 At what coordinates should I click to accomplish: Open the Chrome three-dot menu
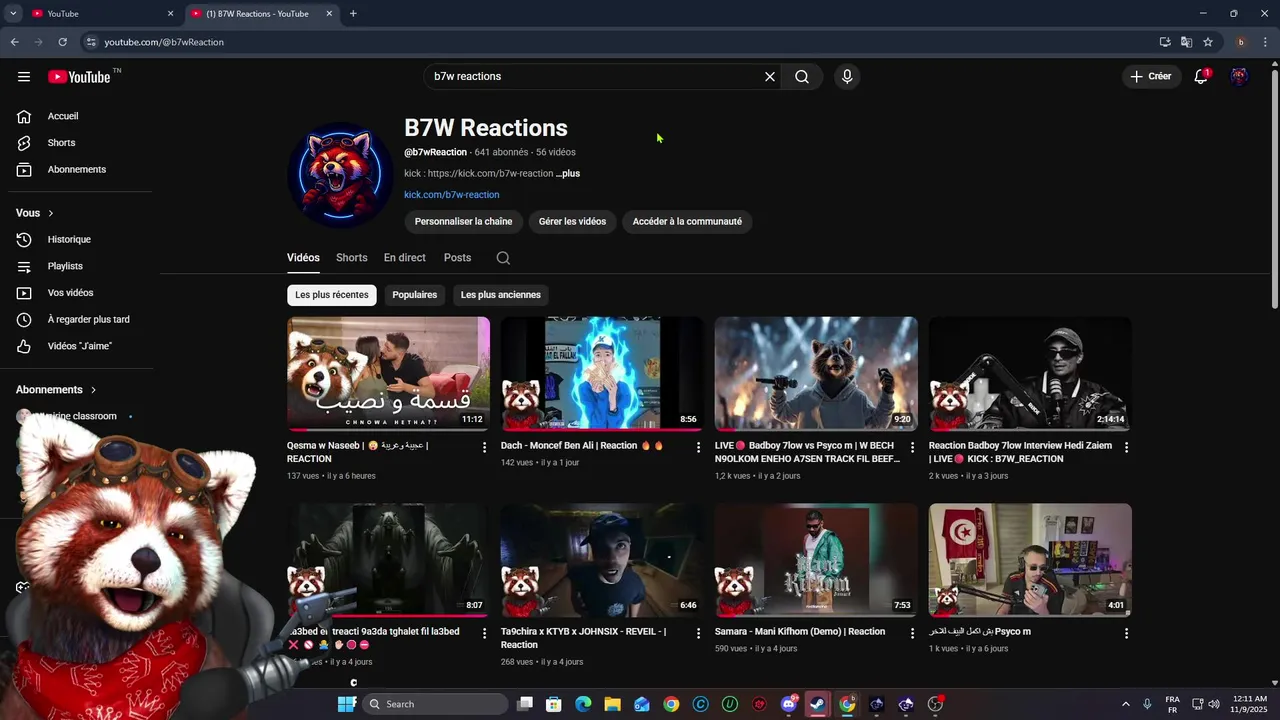tap(1266, 42)
